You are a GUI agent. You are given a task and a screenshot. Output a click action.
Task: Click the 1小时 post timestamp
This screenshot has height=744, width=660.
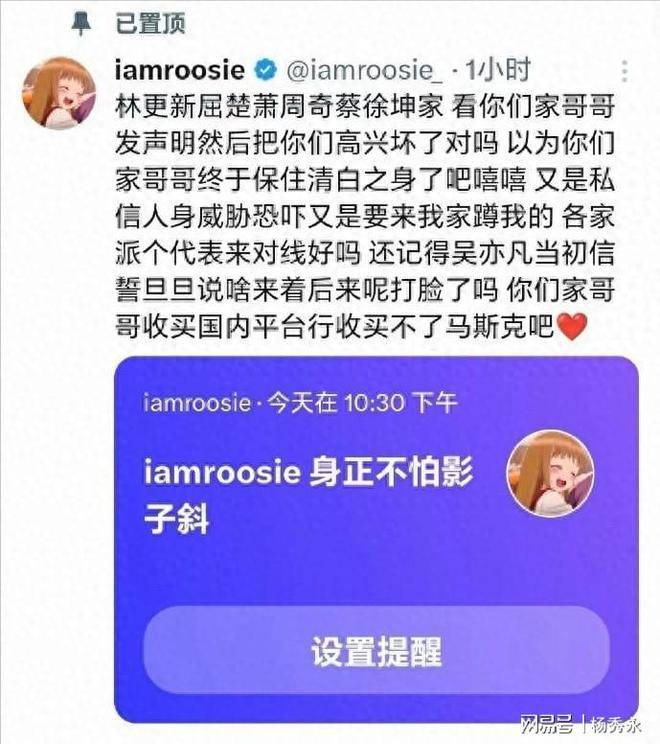coord(498,70)
